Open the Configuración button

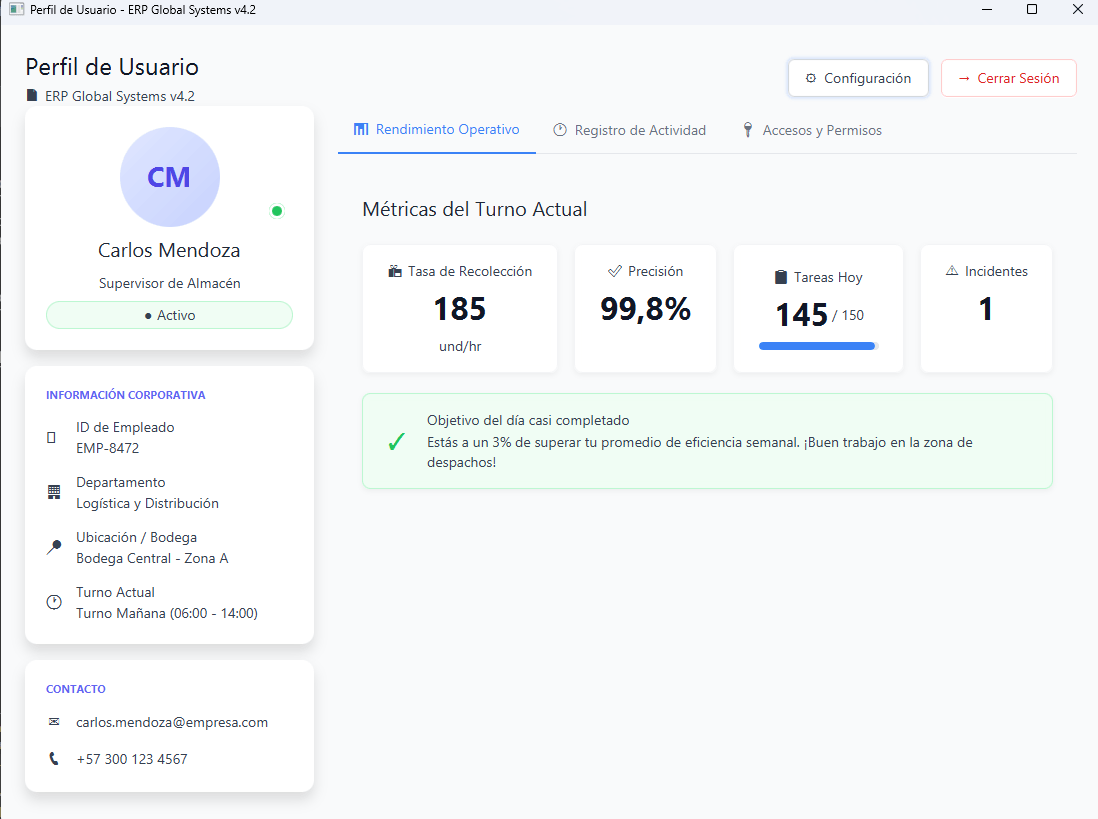858,78
